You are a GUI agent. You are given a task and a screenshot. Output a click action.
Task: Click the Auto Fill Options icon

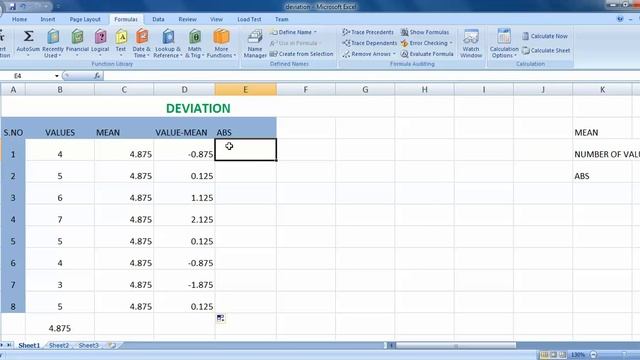pyautogui.click(x=220, y=318)
